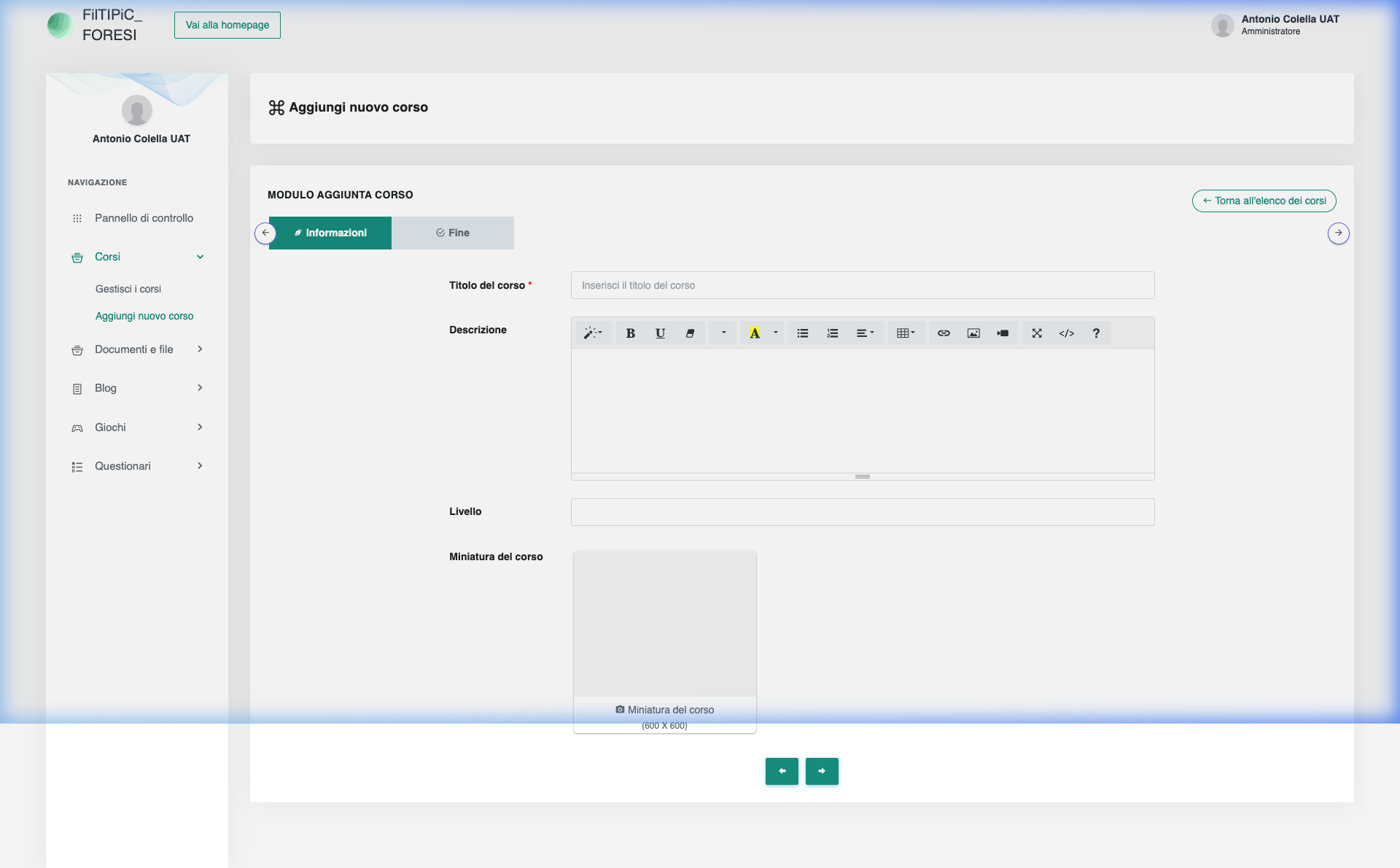This screenshot has width=1400, height=868.
Task: Open the editor help question mark
Action: (1096, 333)
